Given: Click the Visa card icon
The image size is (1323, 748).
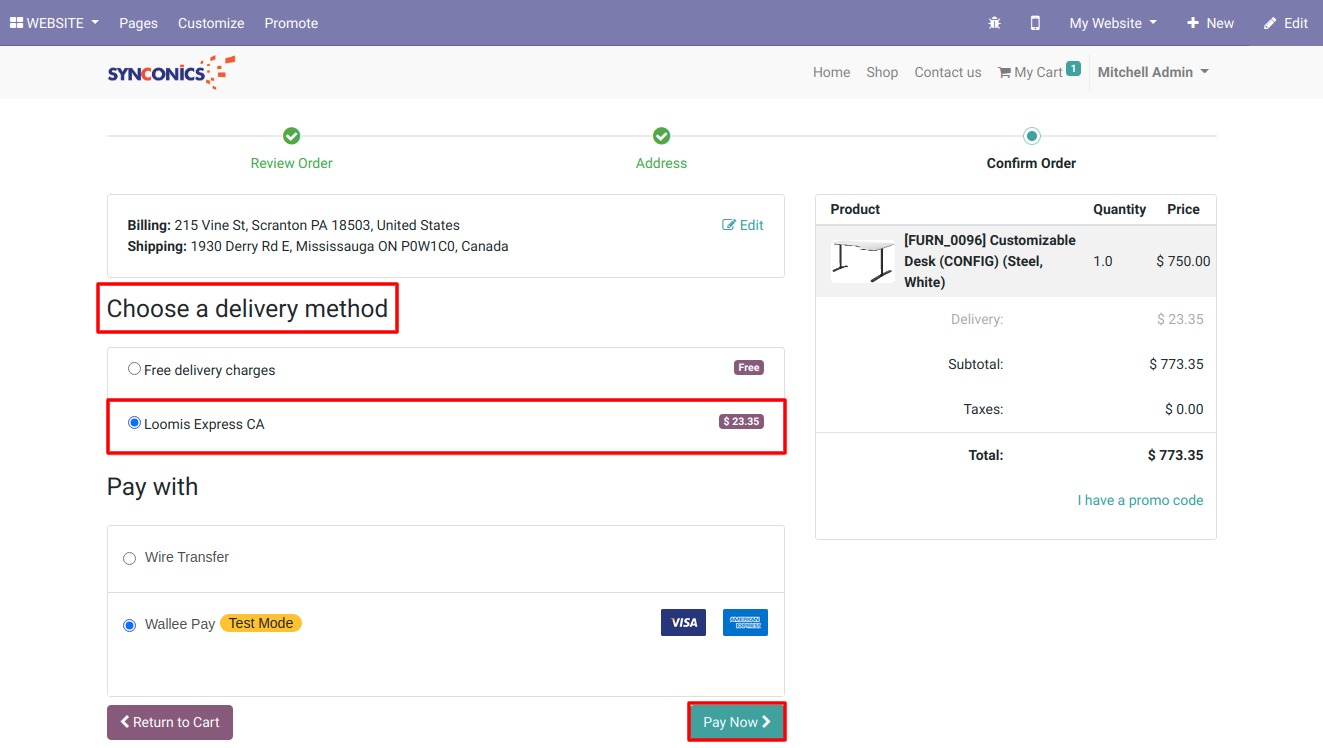Looking at the screenshot, I should click(683, 622).
